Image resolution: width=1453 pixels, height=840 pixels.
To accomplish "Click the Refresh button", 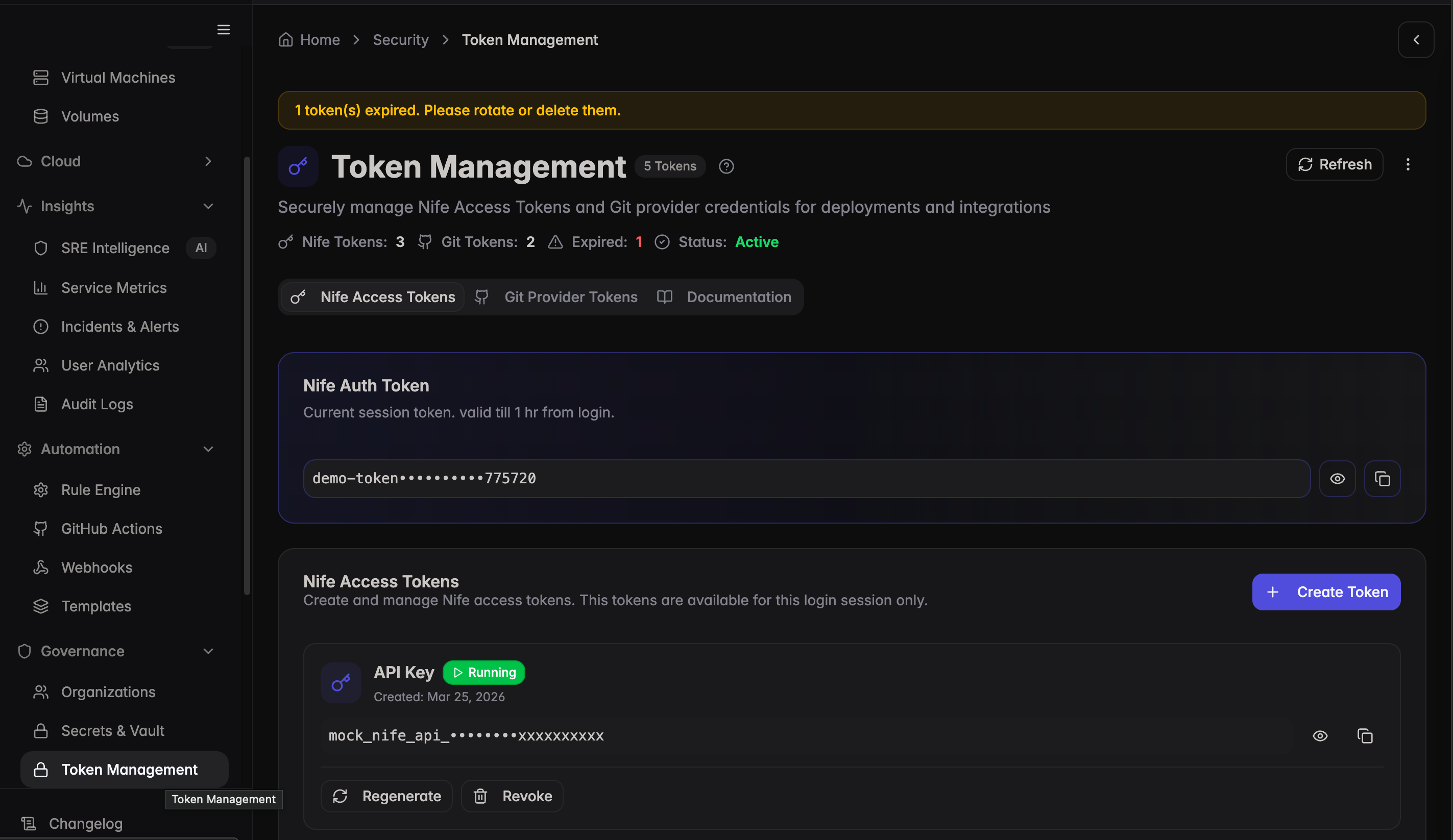I will tap(1334, 165).
